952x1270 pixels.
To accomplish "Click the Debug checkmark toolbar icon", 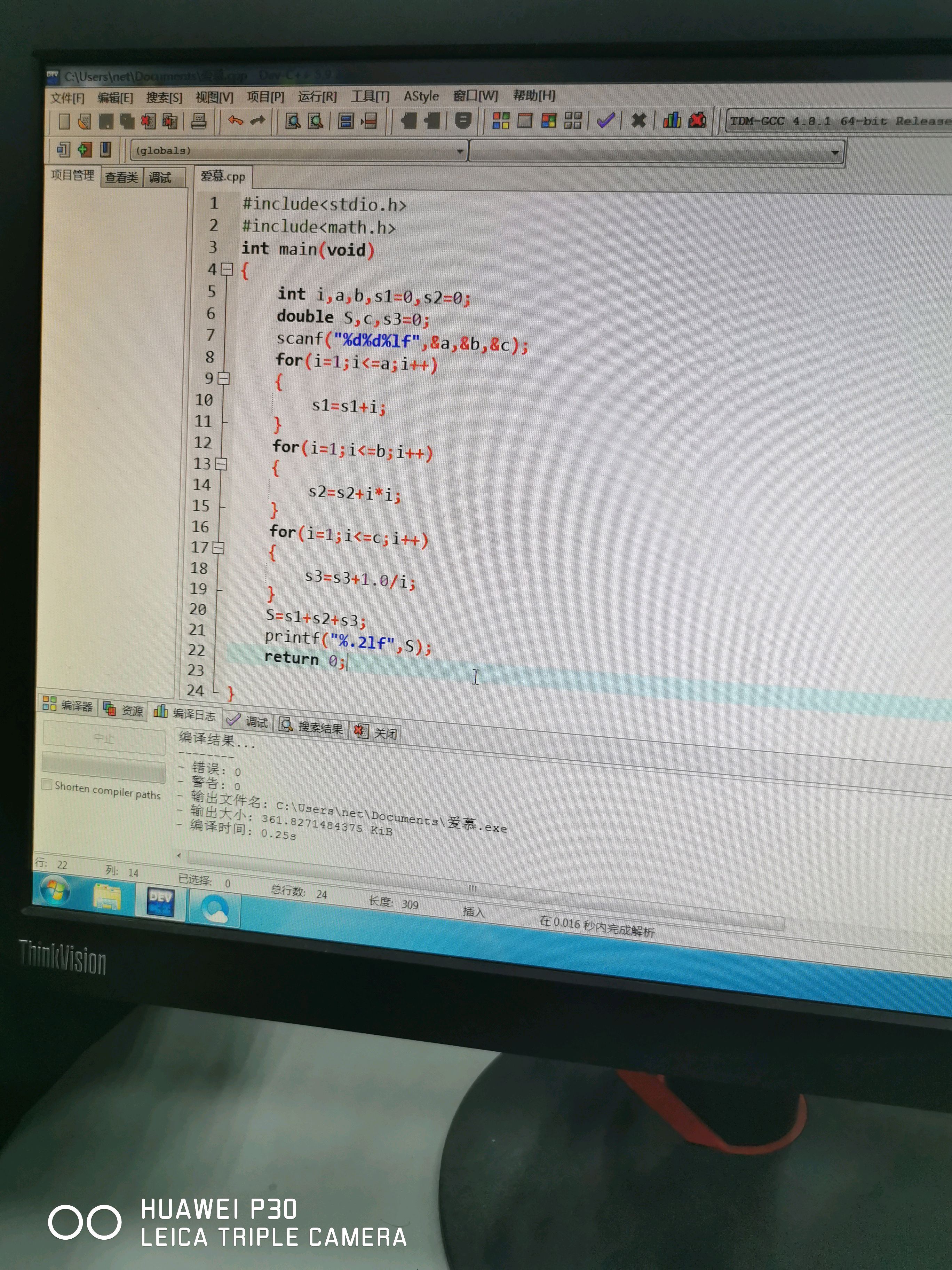I will pyautogui.click(x=606, y=120).
